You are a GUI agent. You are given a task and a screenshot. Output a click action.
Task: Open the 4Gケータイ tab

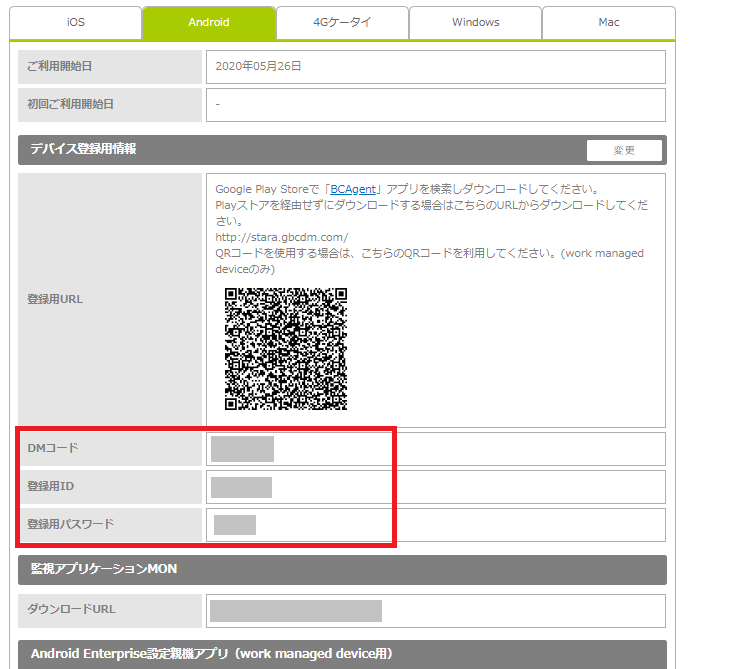point(342,22)
